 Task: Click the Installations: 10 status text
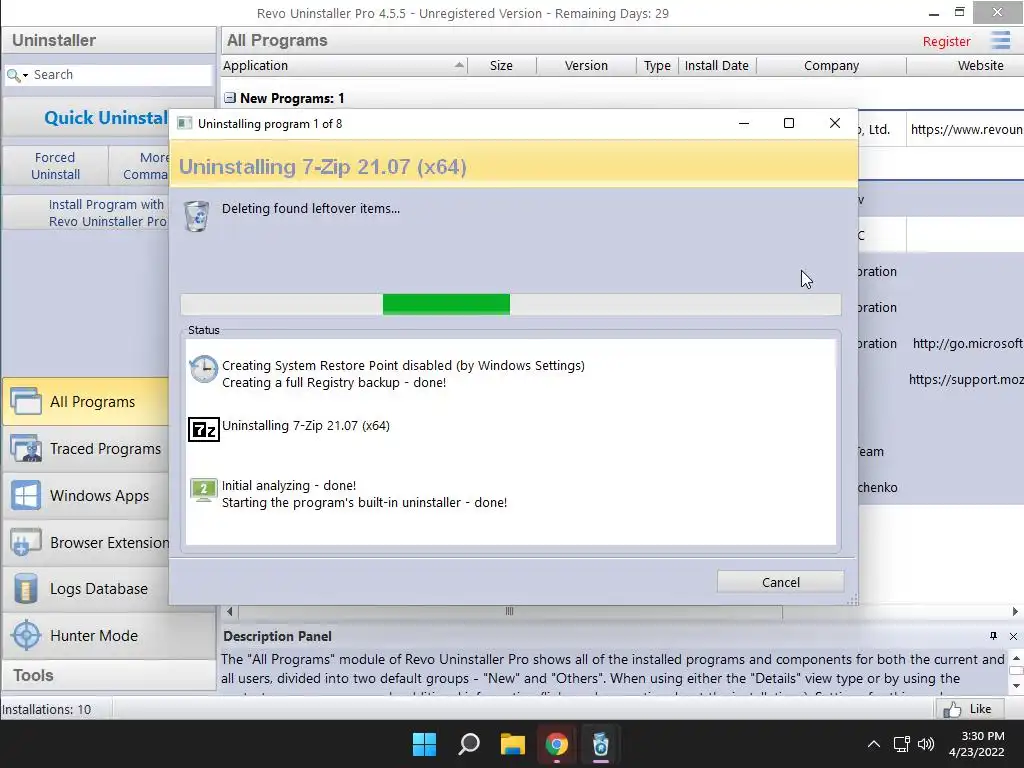tap(46, 709)
